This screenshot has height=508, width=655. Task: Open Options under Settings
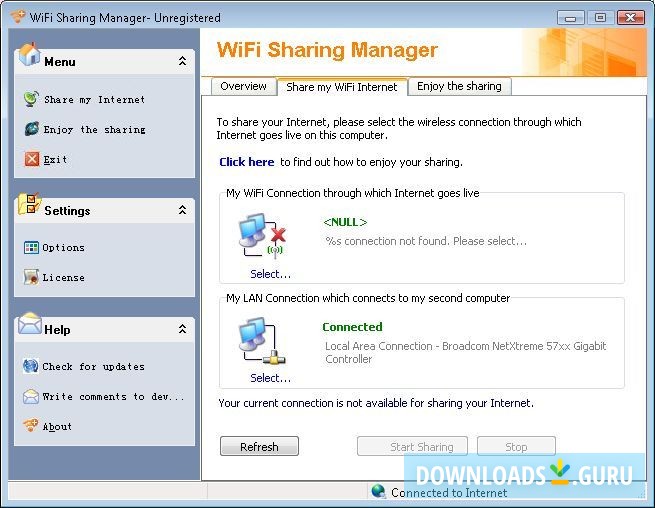coord(63,248)
